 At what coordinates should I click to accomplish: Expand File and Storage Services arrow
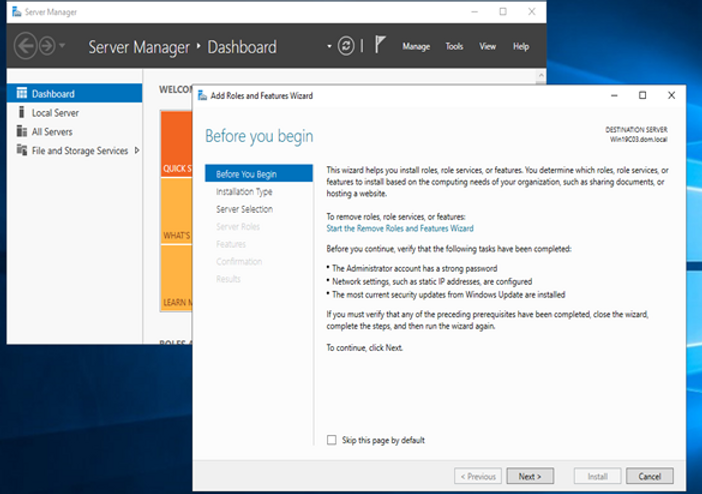[x=136, y=151]
